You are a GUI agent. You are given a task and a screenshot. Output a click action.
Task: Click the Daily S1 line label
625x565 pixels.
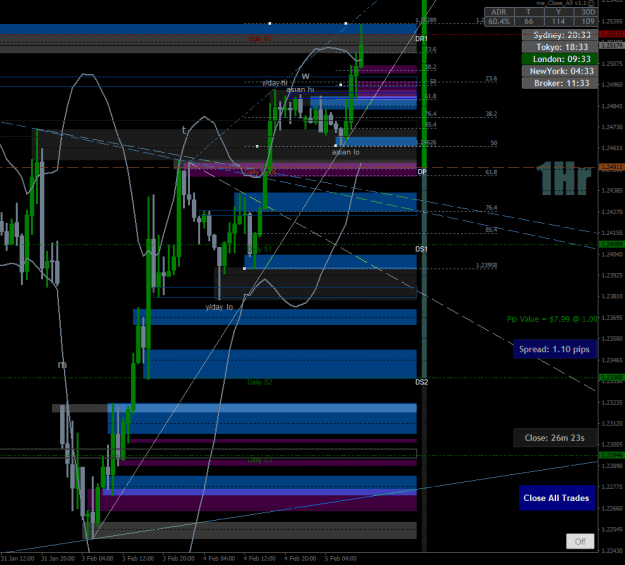259,249
